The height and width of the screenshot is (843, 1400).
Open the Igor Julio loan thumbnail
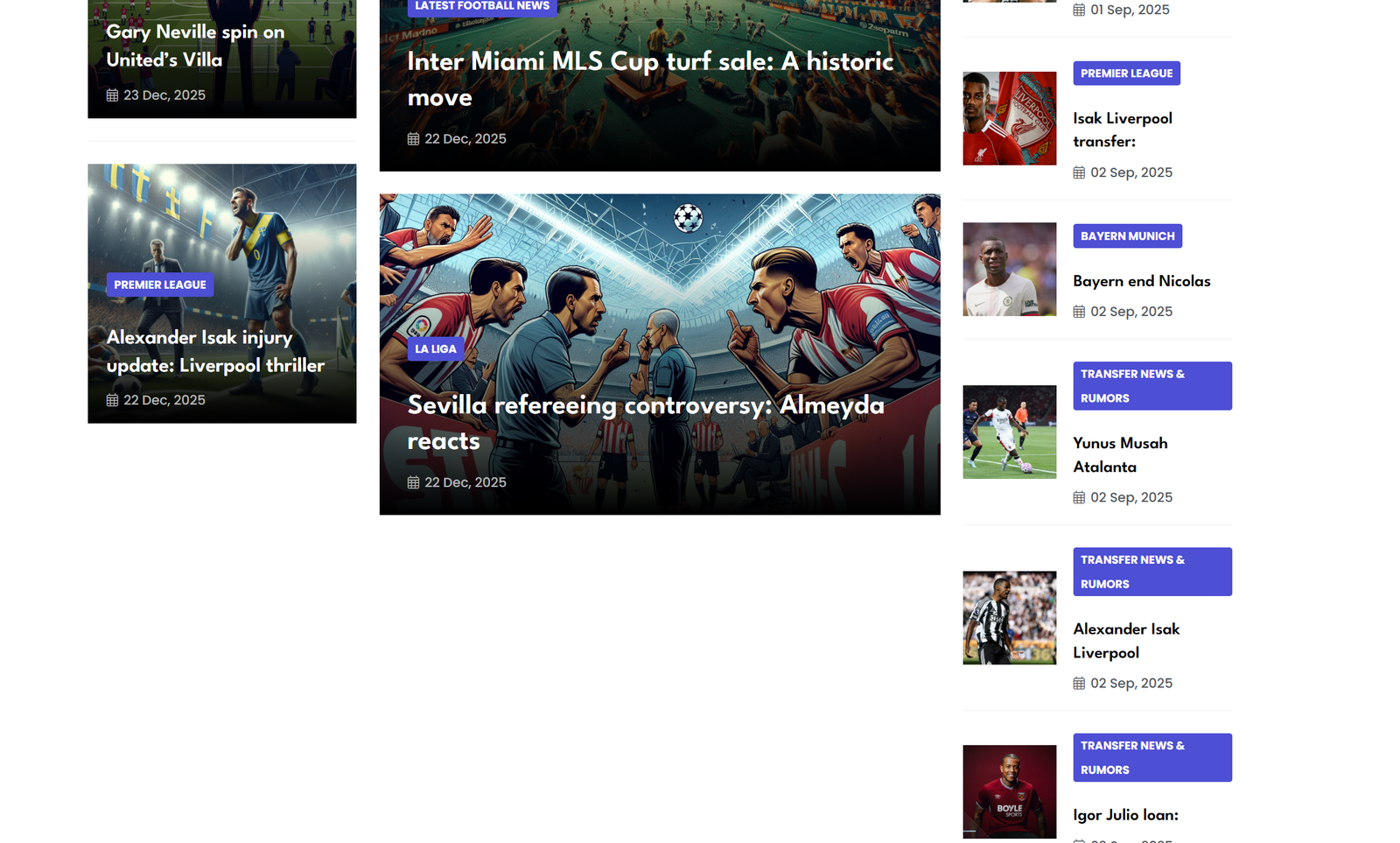coord(1010,791)
